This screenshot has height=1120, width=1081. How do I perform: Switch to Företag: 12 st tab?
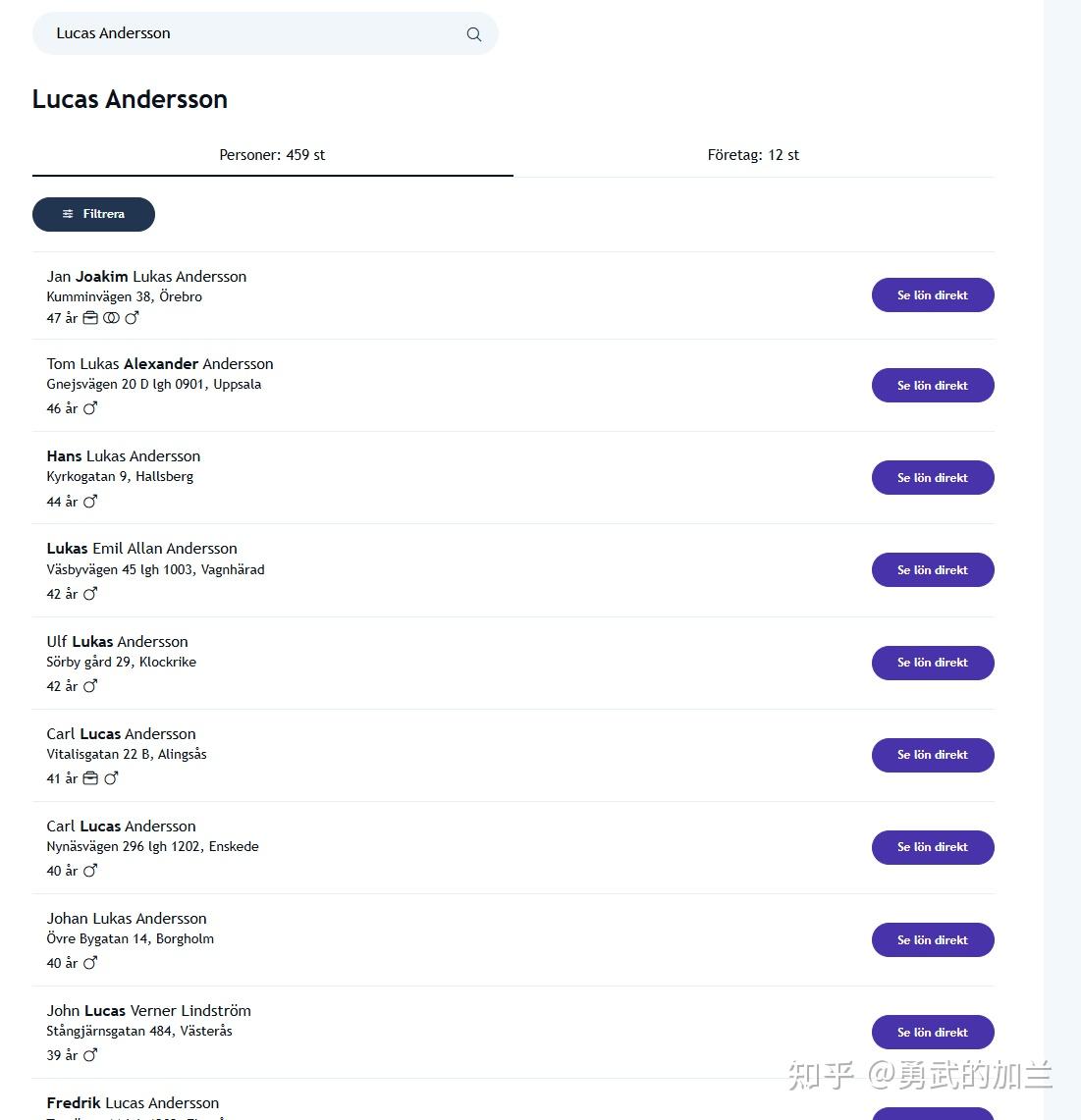coord(753,155)
